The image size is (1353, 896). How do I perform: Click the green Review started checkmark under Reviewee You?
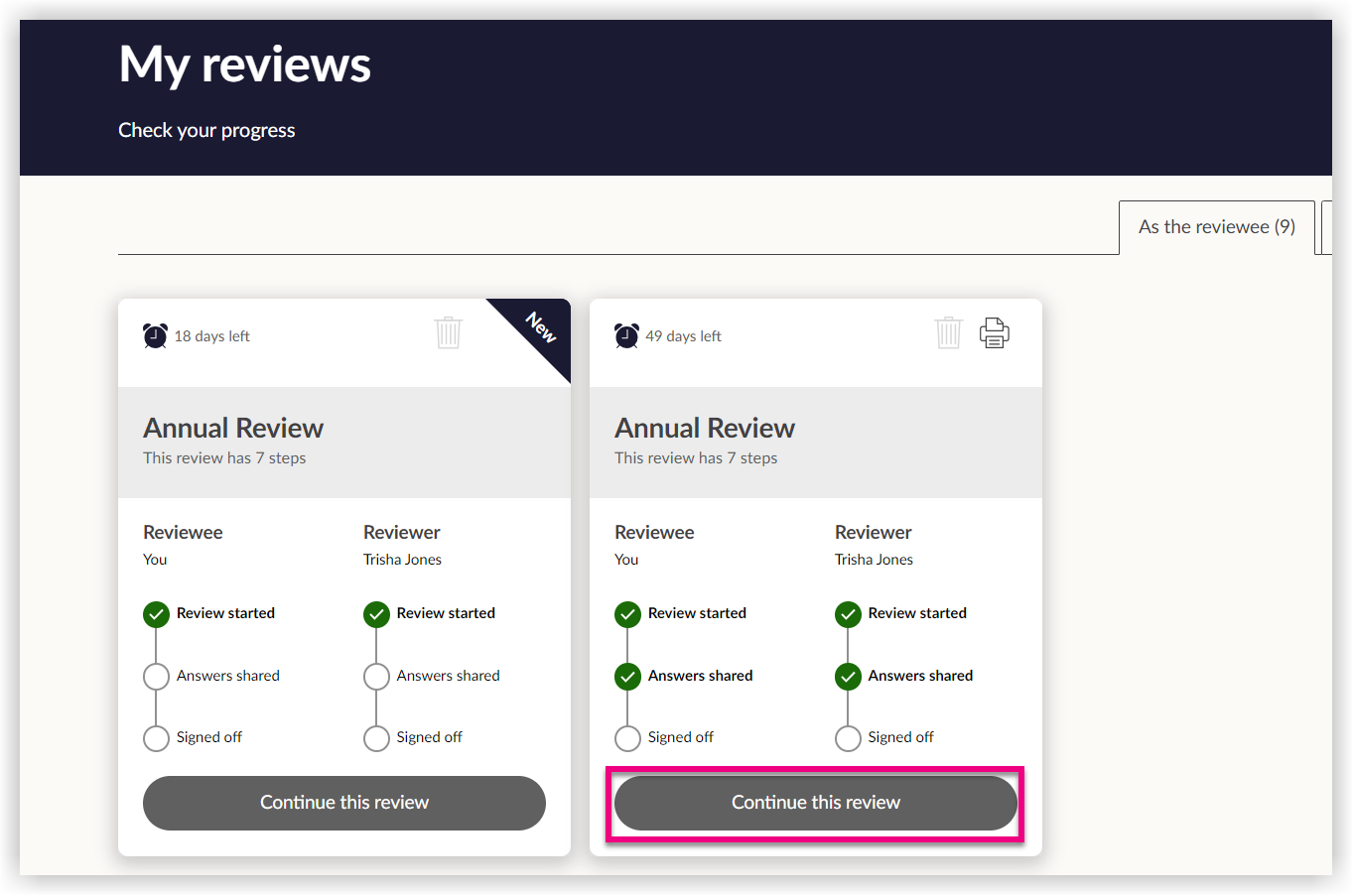click(x=156, y=613)
